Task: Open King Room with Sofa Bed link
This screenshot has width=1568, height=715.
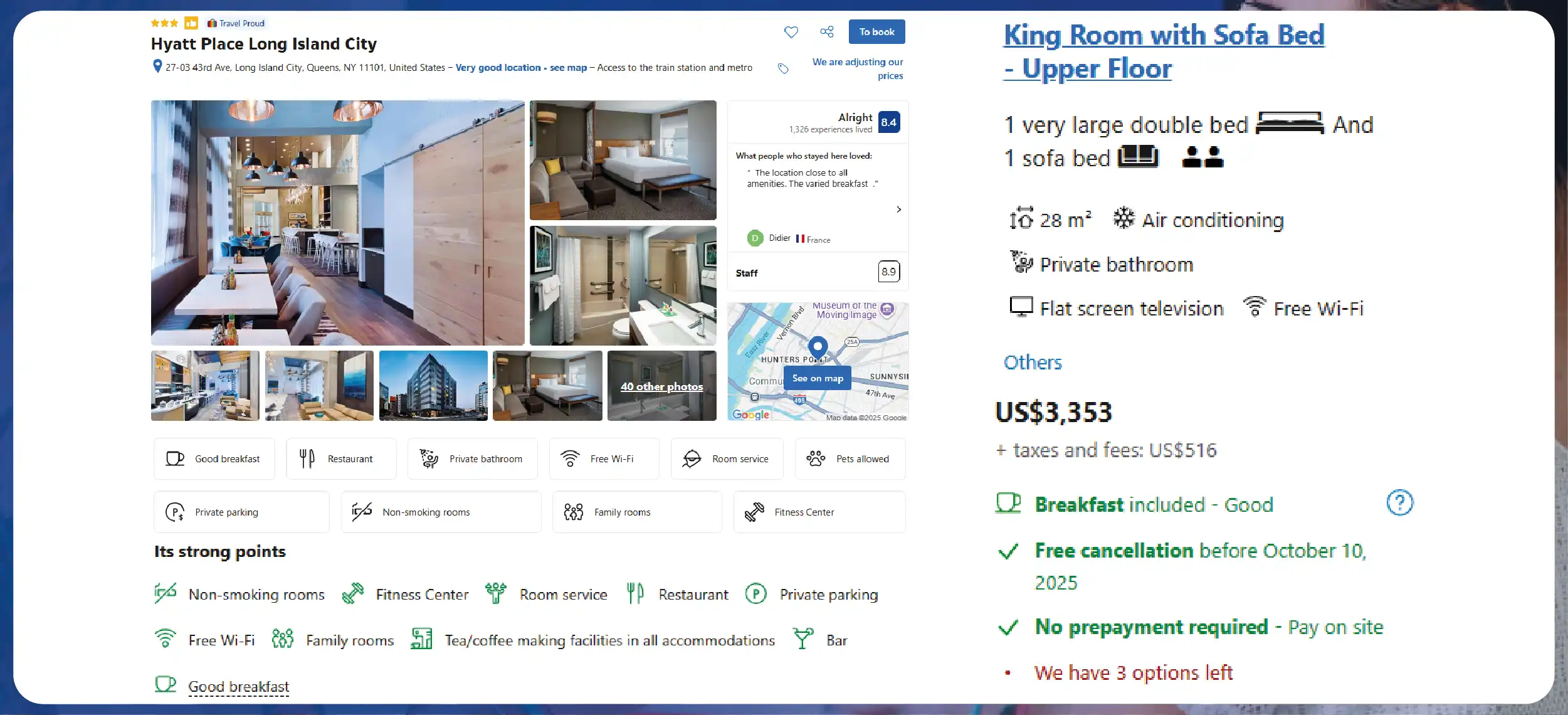Action: [x=1164, y=51]
